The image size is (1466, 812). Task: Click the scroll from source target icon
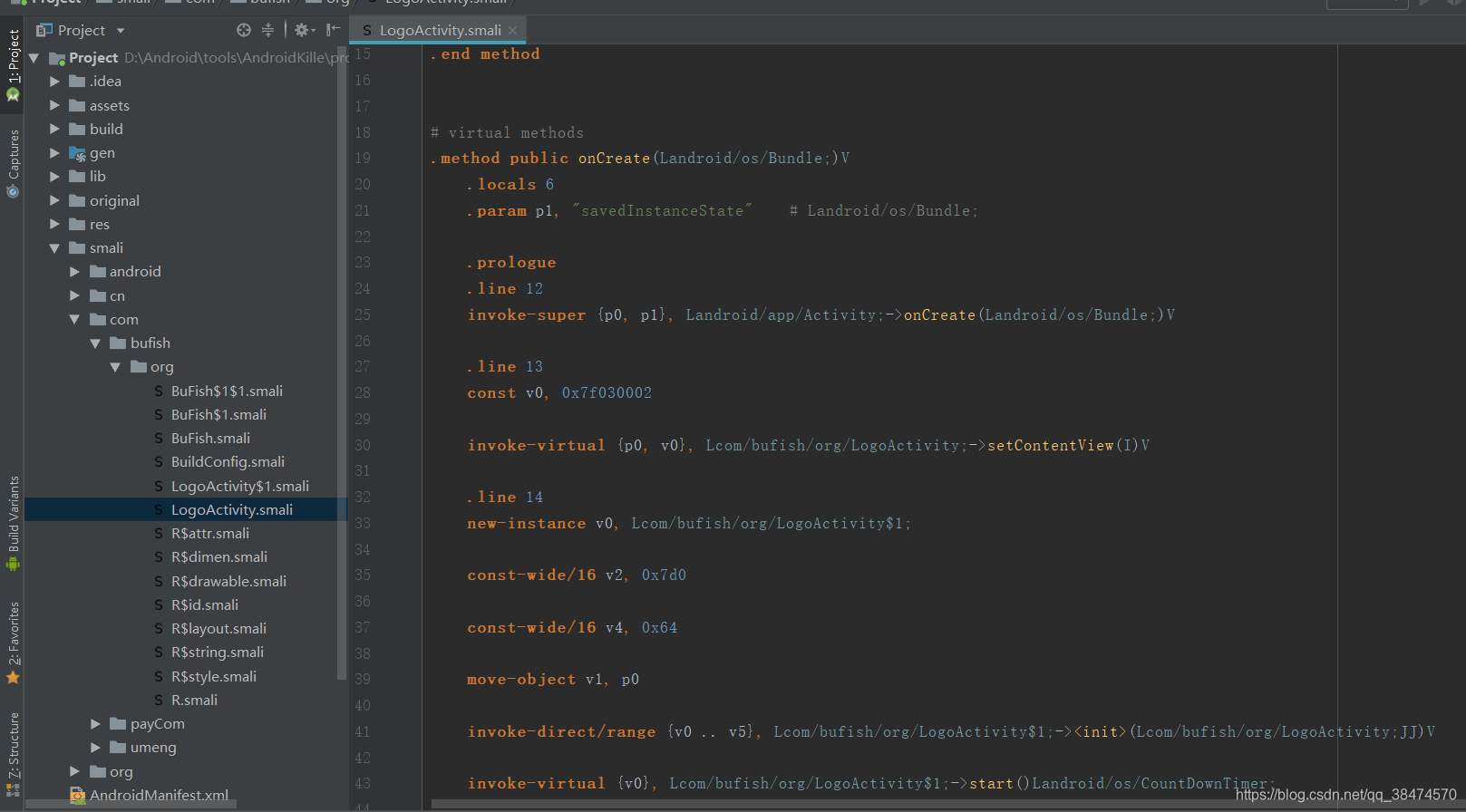click(x=243, y=30)
